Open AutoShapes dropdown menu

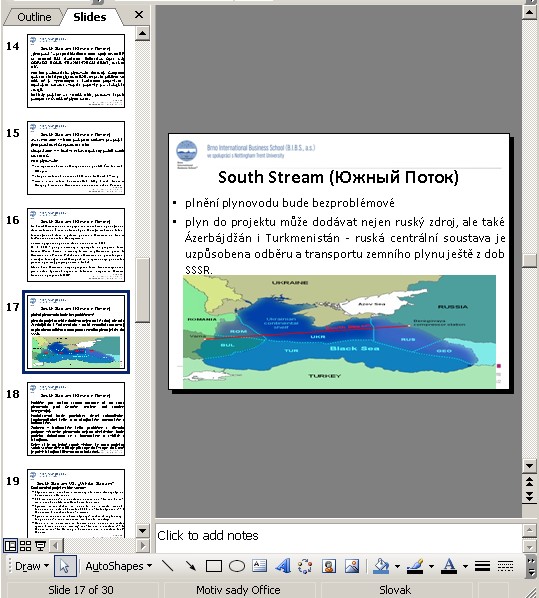point(118,566)
